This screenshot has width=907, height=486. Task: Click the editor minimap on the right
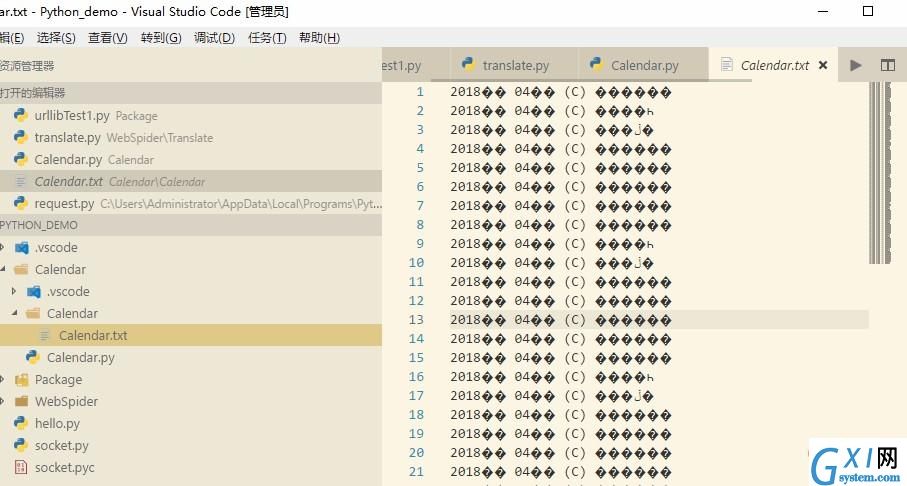[x=880, y=172]
